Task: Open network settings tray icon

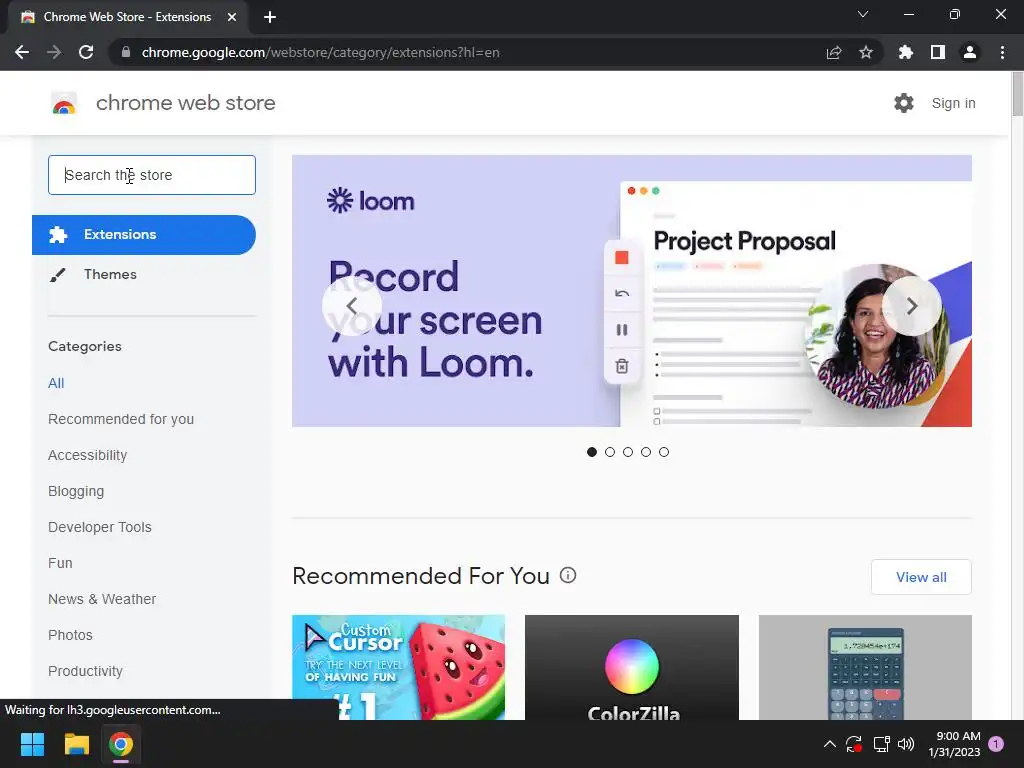Action: tap(882, 744)
